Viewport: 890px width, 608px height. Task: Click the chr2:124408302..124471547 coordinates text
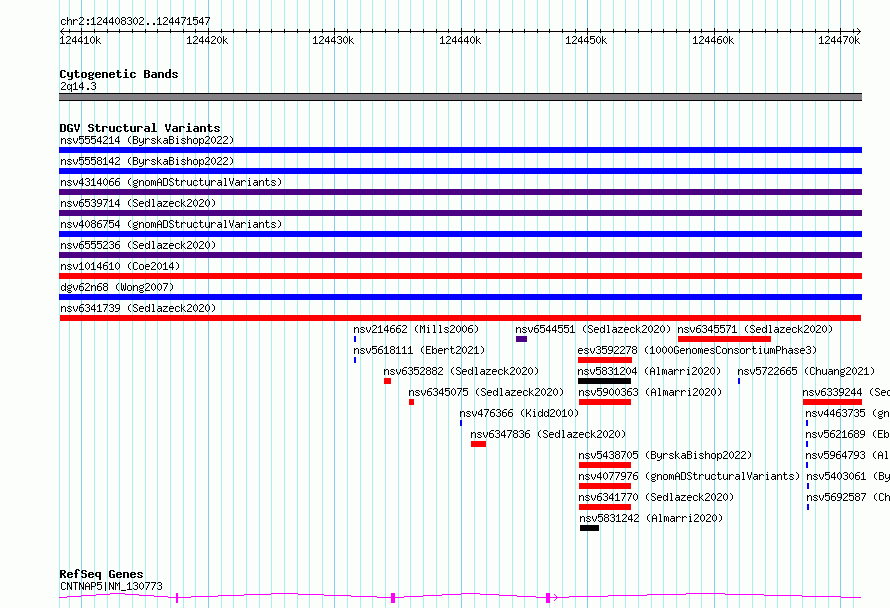(x=135, y=21)
